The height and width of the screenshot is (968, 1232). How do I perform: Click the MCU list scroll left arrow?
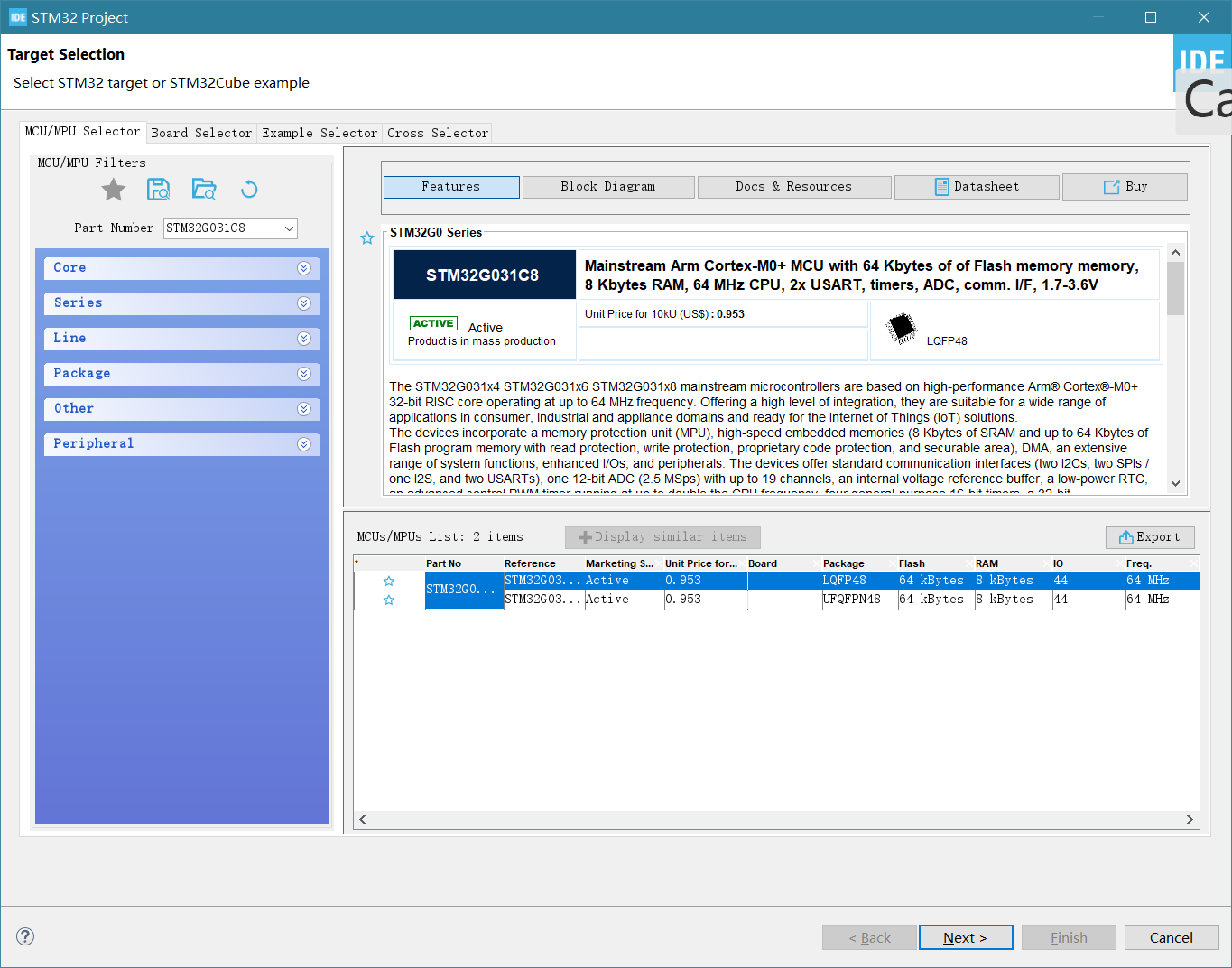[x=363, y=820]
